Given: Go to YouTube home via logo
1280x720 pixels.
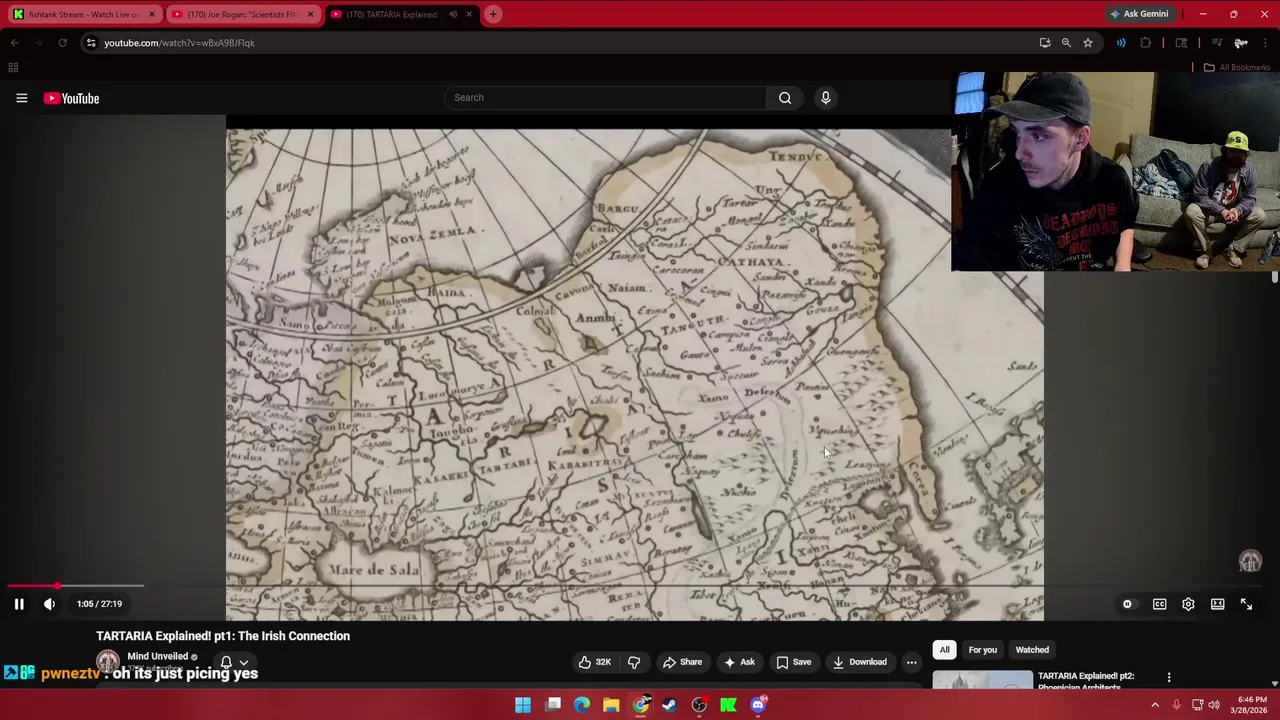Looking at the screenshot, I should pyautogui.click(x=71, y=98).
